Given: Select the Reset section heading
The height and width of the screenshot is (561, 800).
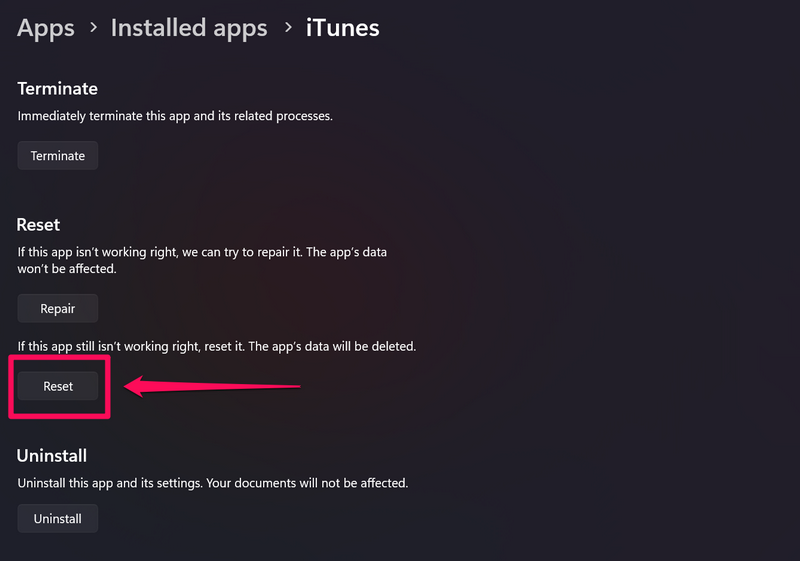Looking at the screenshot, I should click(39, 225).
